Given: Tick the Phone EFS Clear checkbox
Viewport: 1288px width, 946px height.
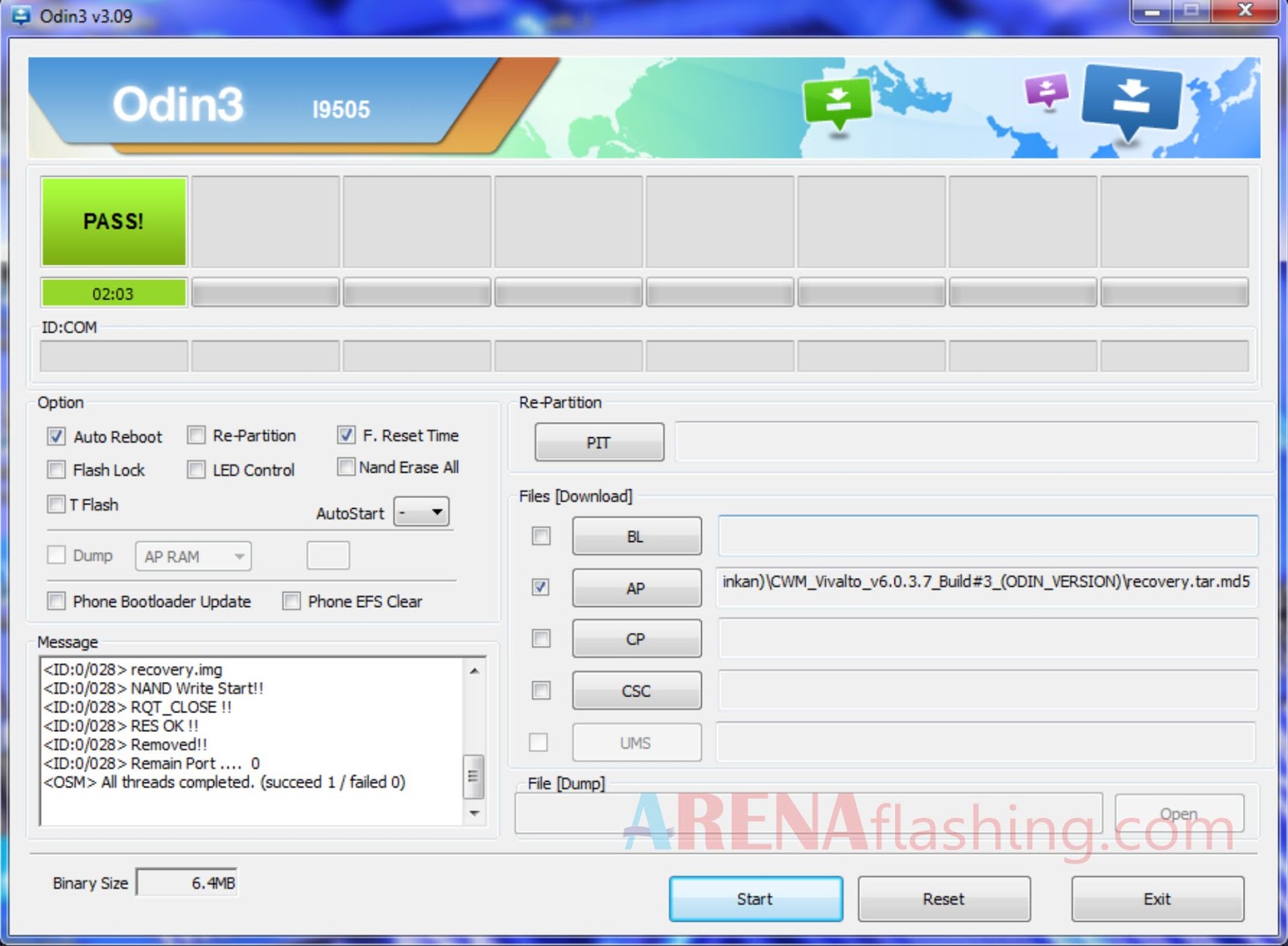Looking at the screenshot, I should coord(291,601).
